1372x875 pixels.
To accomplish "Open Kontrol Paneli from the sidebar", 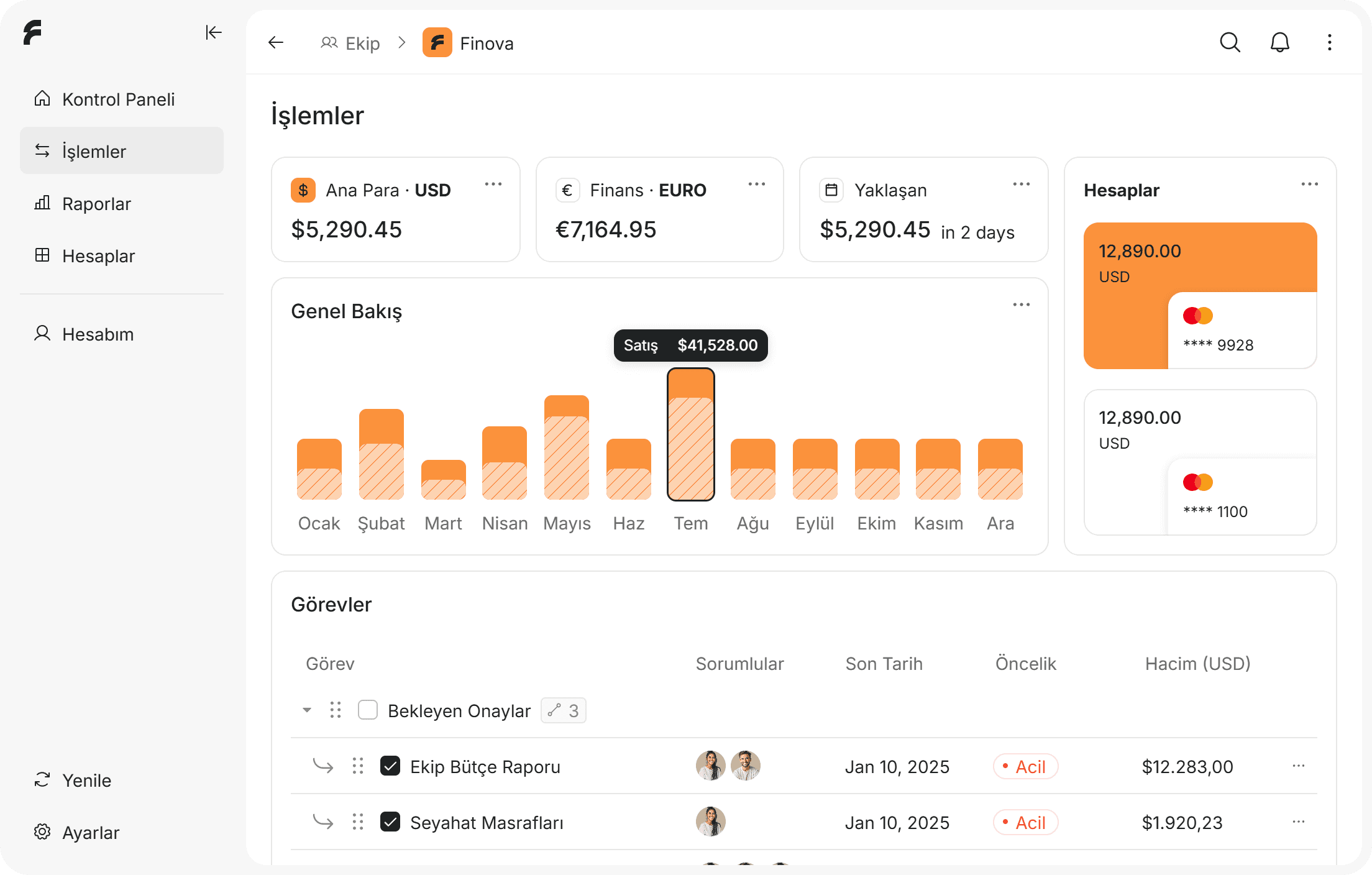I will coord(118,99).
